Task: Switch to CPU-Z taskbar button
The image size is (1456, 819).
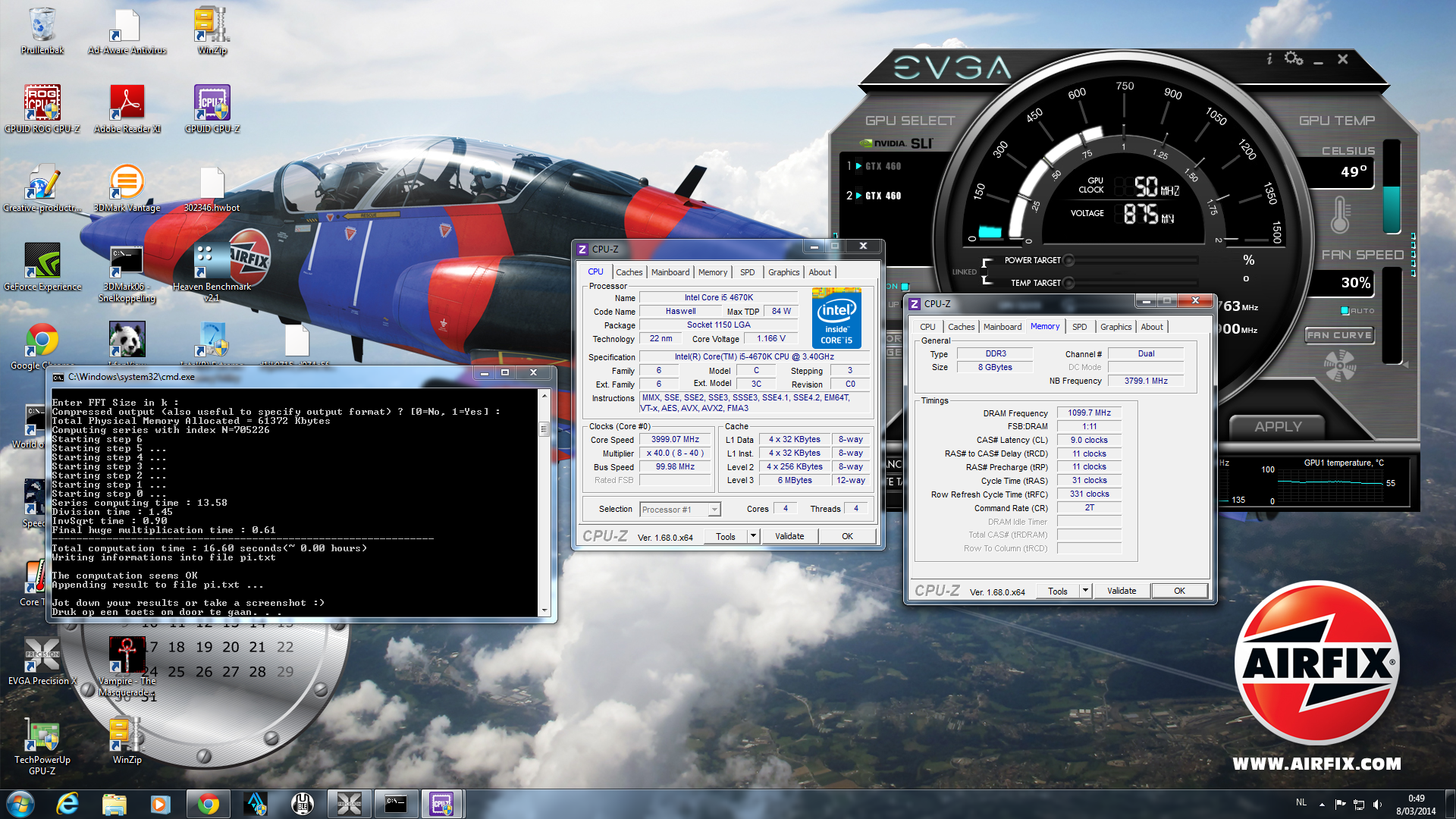Action: pyautogui.click(x=442, y=804)
